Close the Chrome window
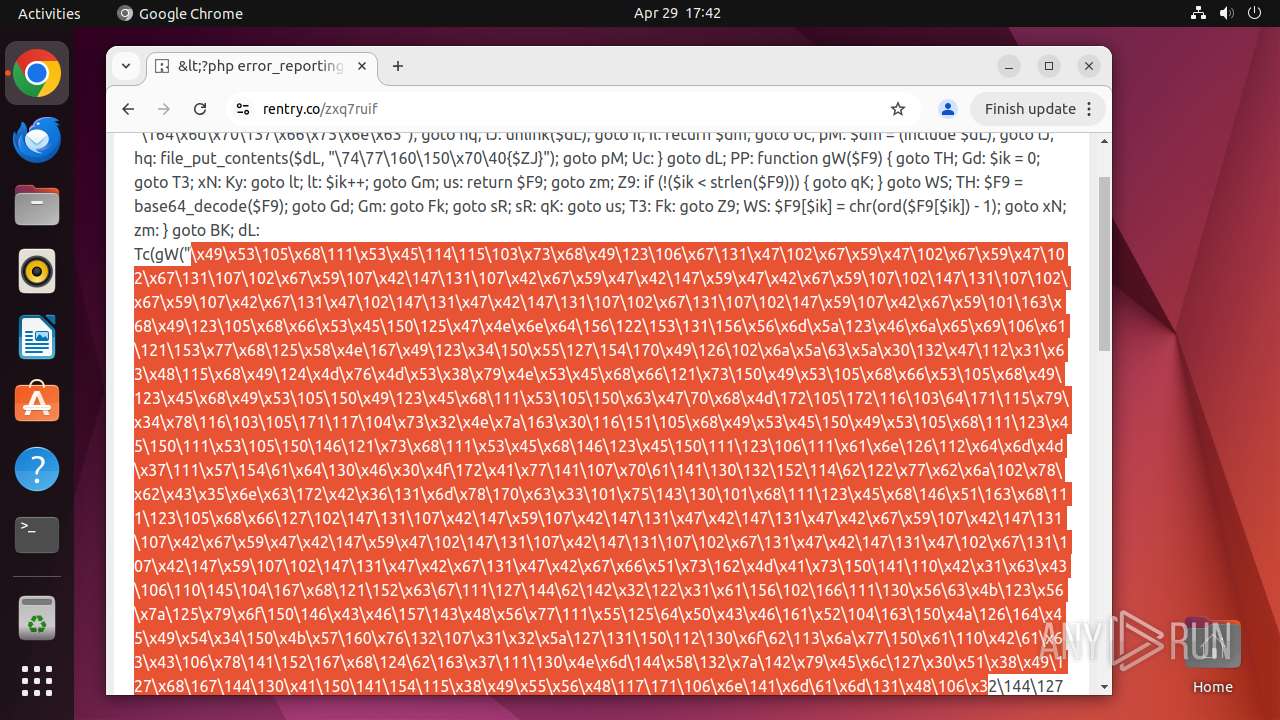The image size is (1280, 720). 1089,66
